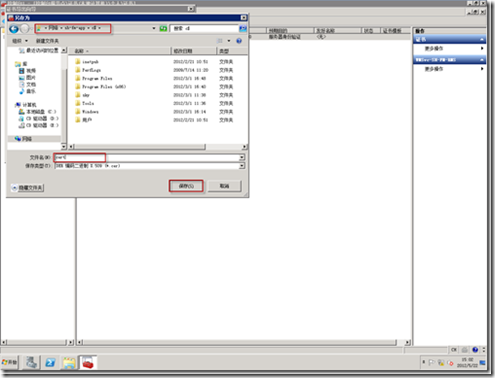Go back with the blue back arrow
Viewport: 495px width, 378px height.
point(14,29)
